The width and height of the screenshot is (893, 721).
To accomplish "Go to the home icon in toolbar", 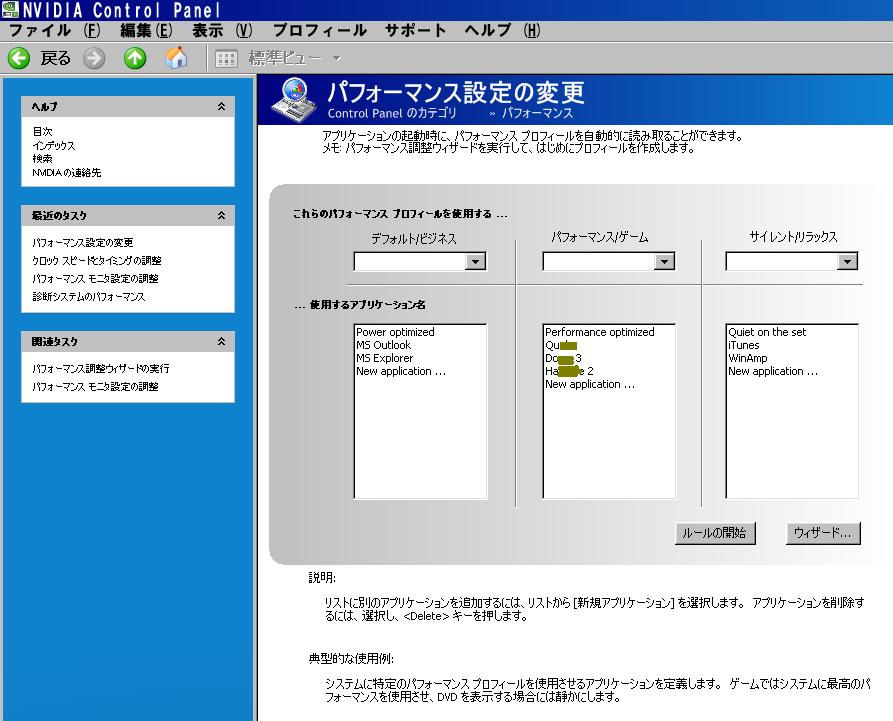I will click(176, 58).
